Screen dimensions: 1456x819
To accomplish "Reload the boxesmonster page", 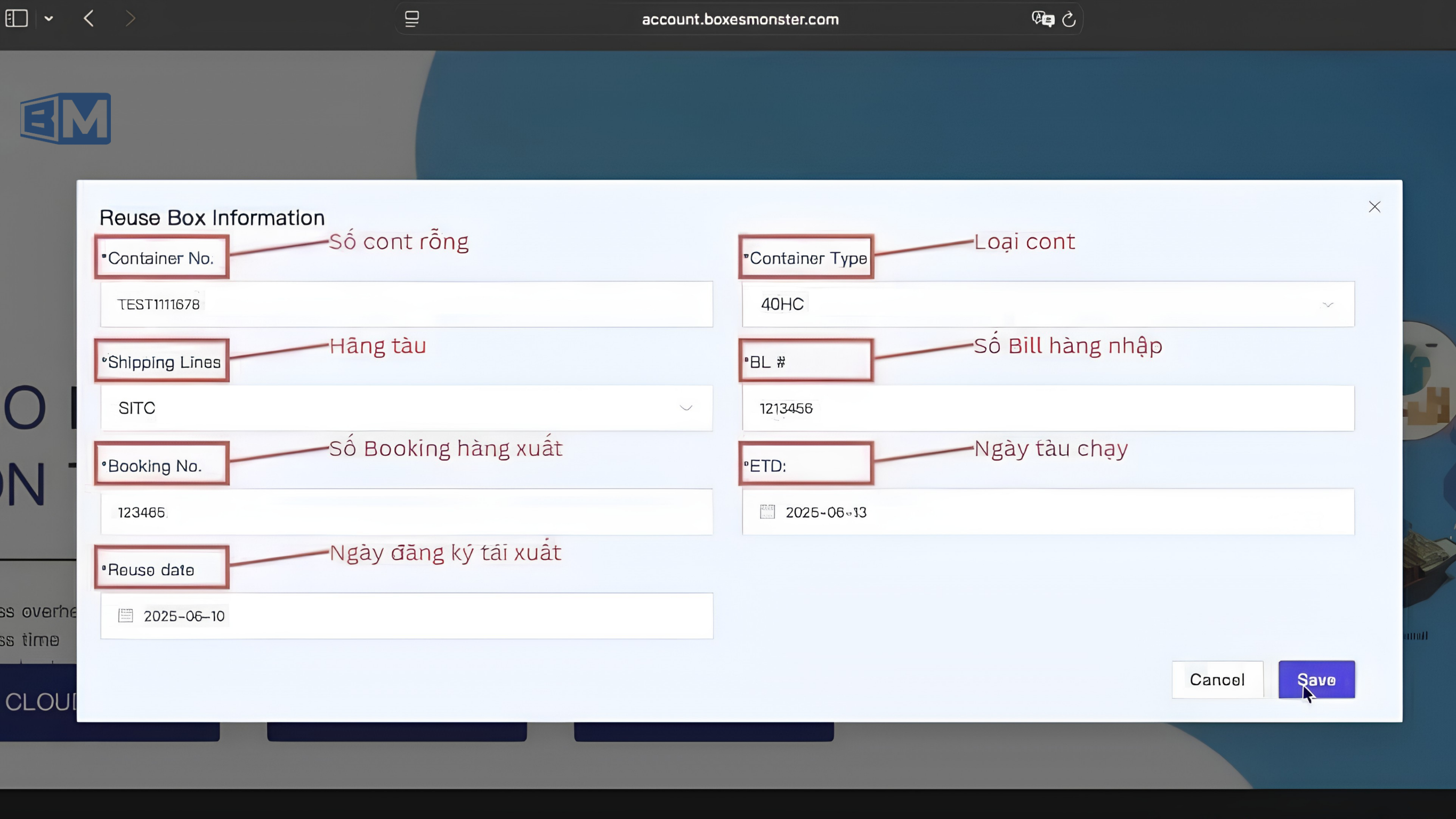I will (1069, 19).
